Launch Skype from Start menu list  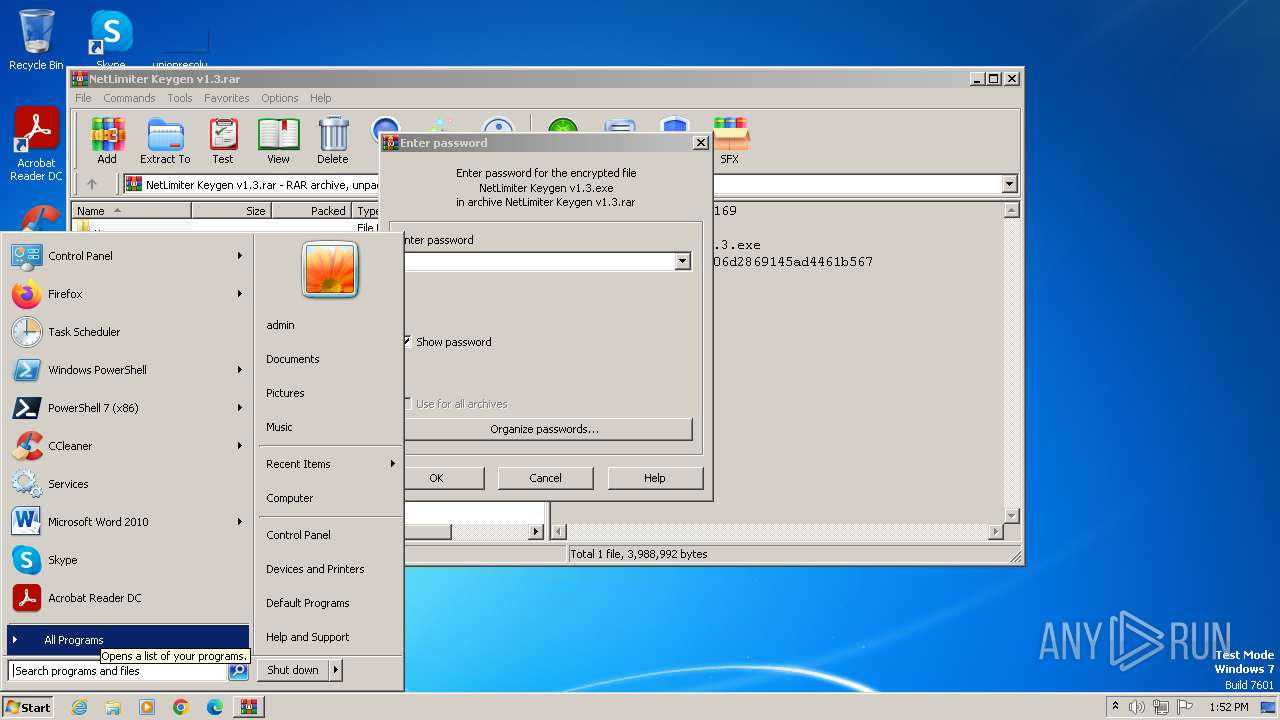[x=127, y=560]
